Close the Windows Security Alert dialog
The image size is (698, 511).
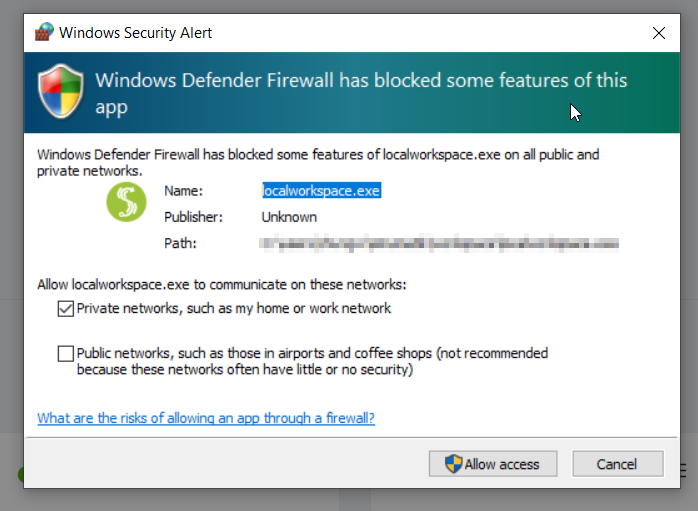tap(658, 33)
